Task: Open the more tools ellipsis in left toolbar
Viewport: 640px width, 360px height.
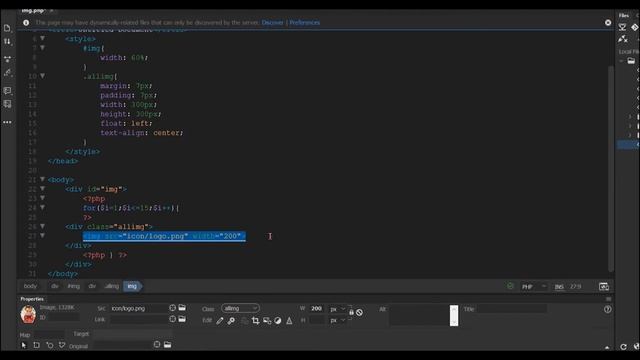Action: [7, 122]
